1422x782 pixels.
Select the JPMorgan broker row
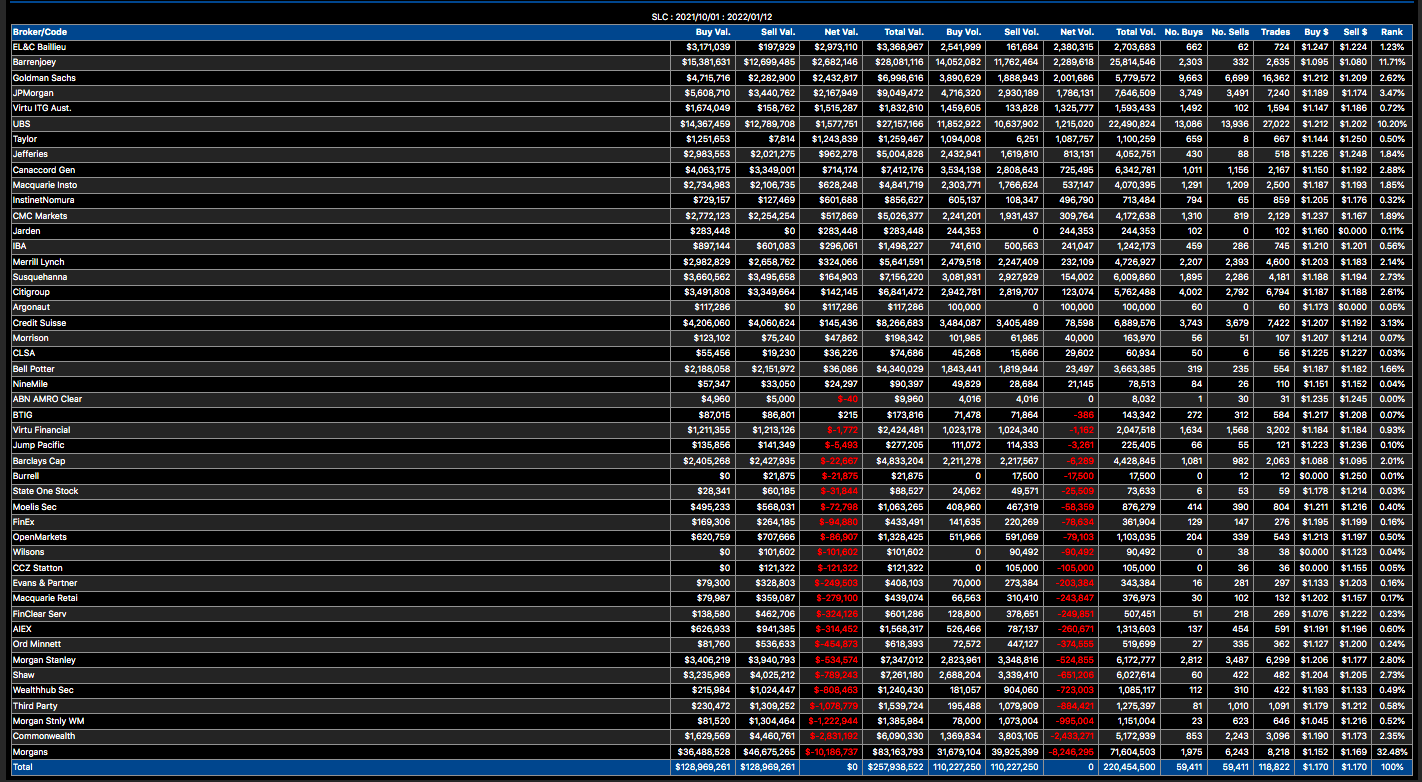(709, 93)
